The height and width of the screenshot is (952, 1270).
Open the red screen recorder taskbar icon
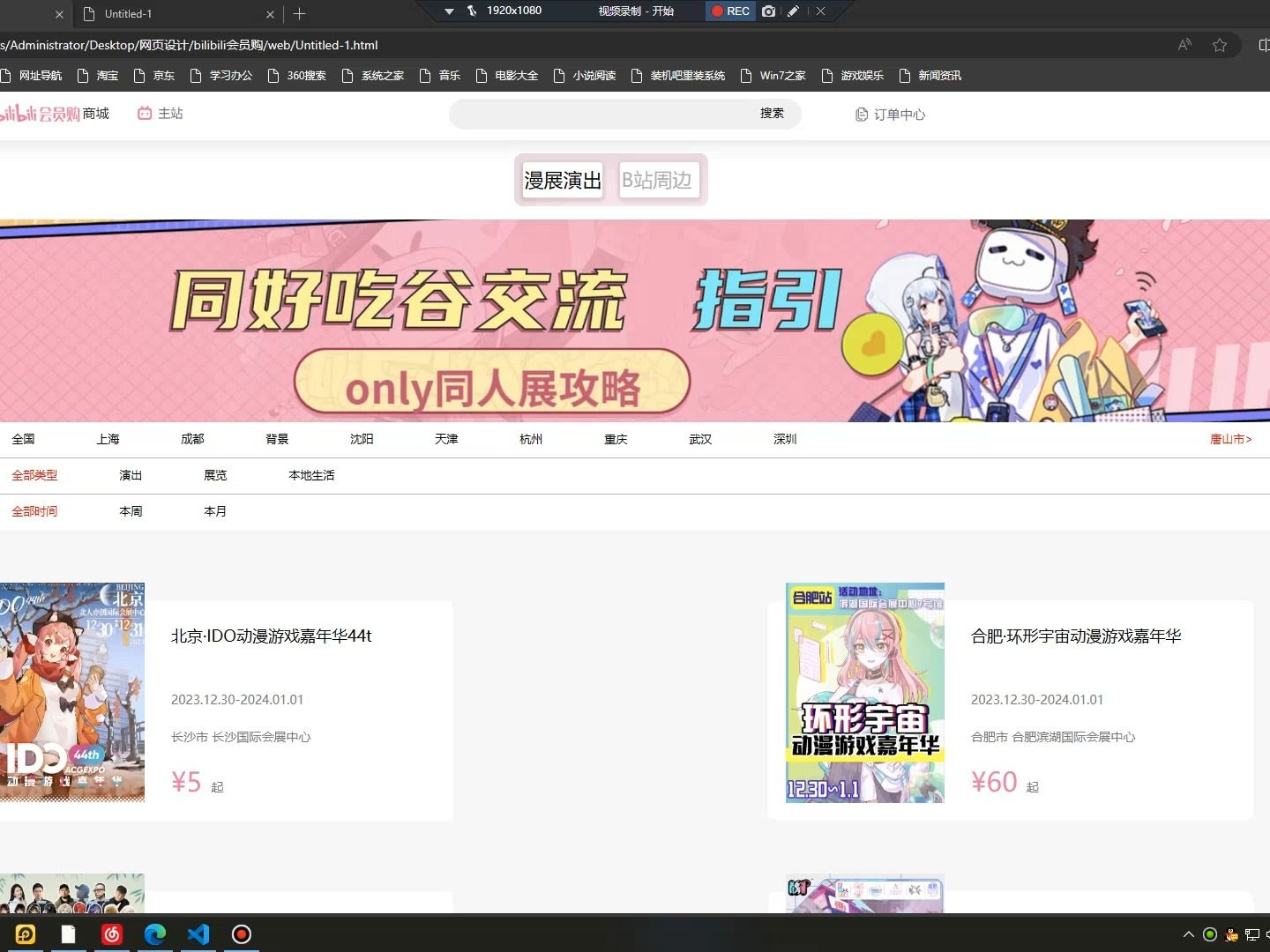[x=242, y=934]
